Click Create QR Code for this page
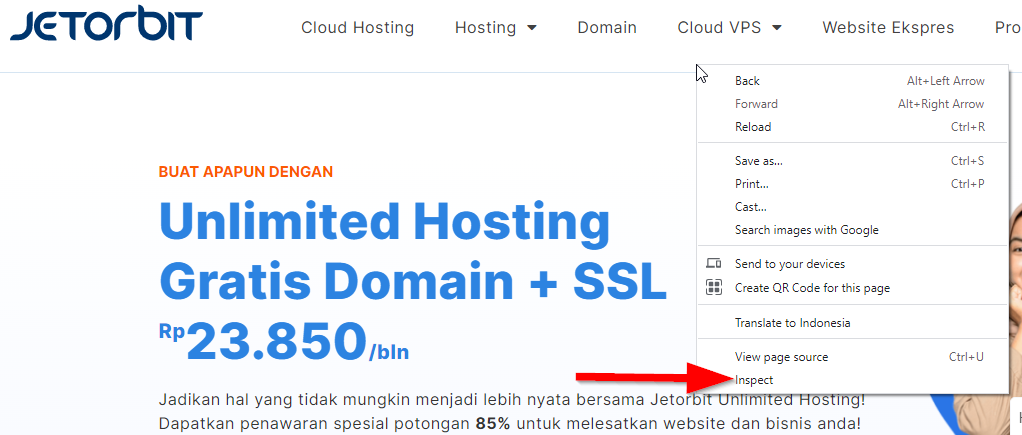The height and width of the screenshot is (435, 1022). coord(853,288)
